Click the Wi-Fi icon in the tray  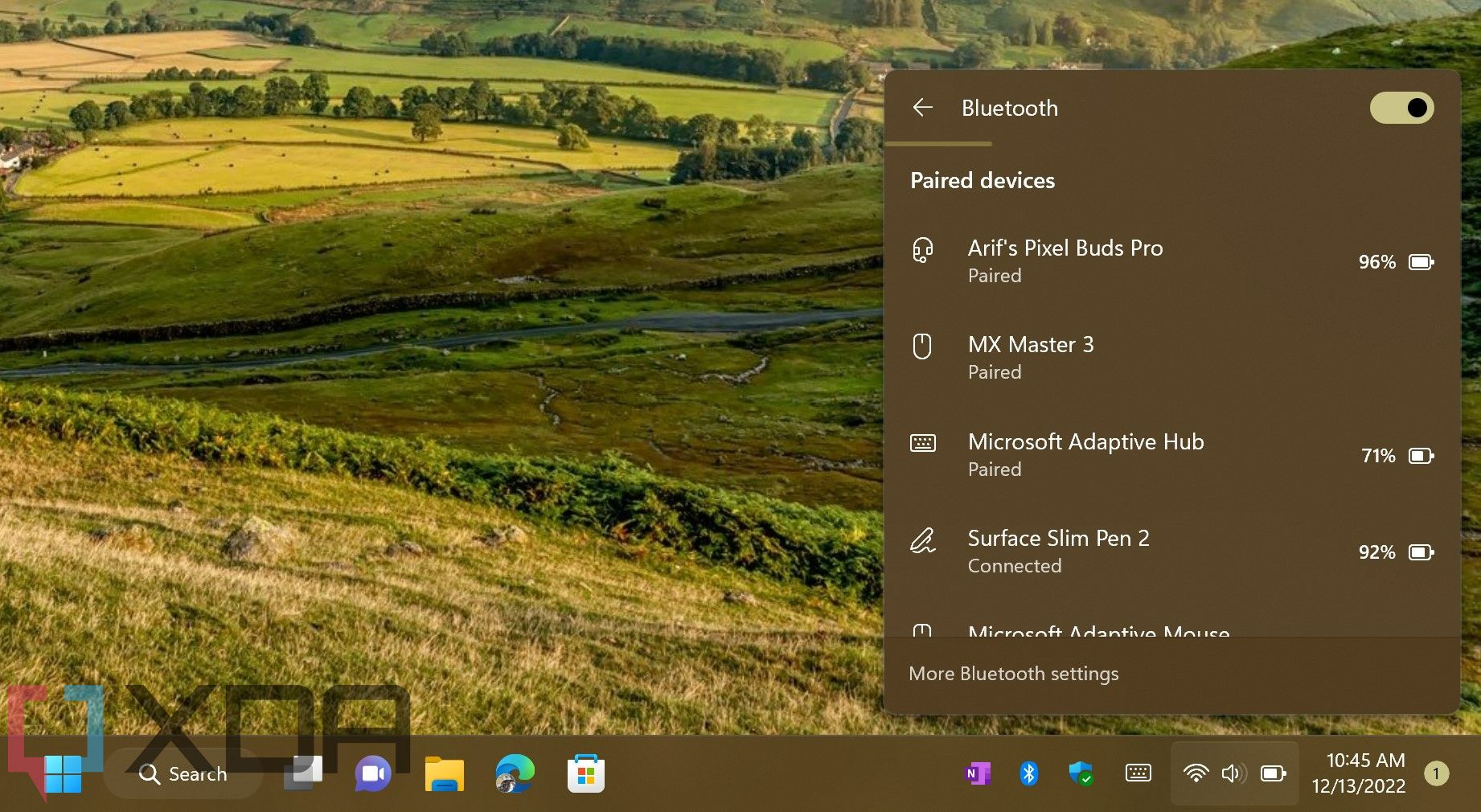point(1196,773)
